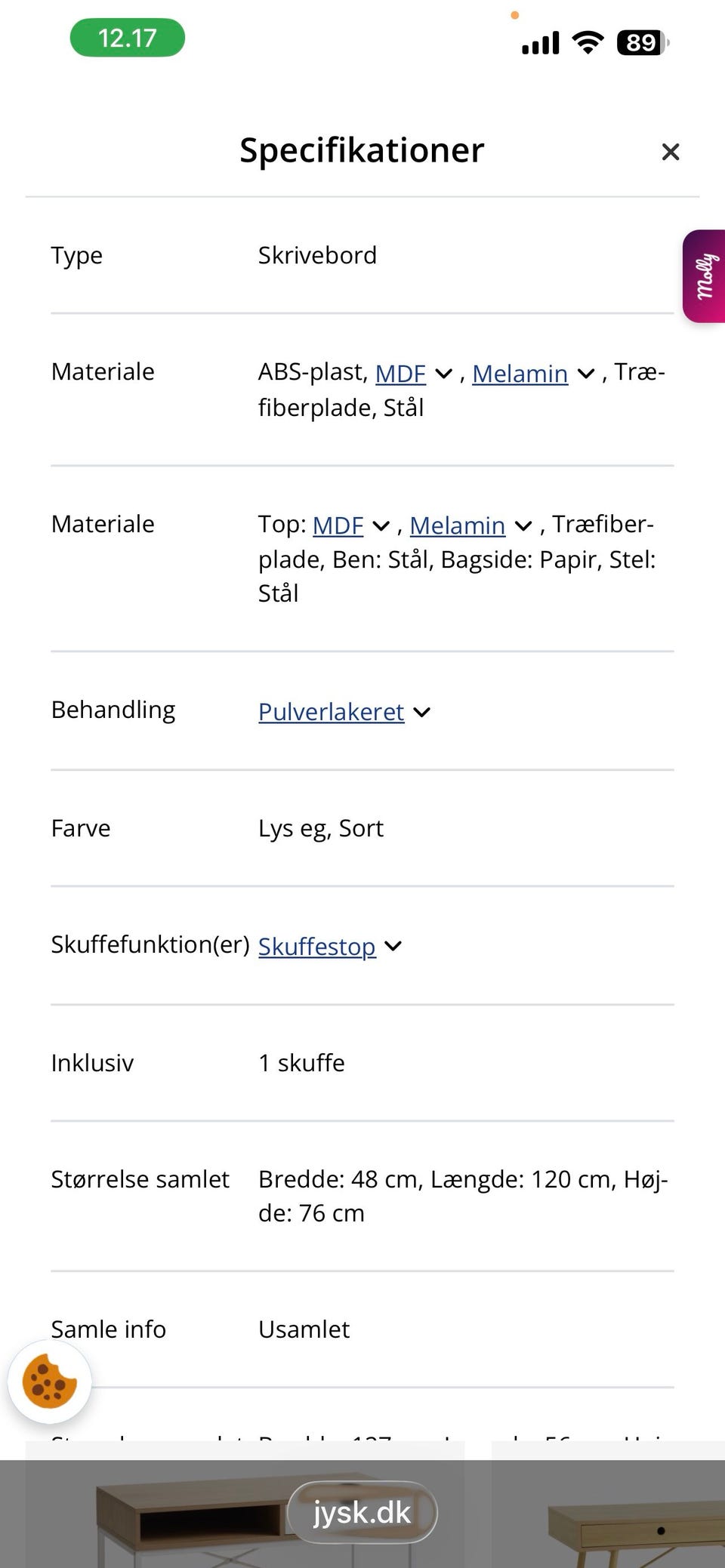Expand the Melamin chevron in second Materiale row
The height and width of the screenshot is (1568, 725).
(522, 526)
